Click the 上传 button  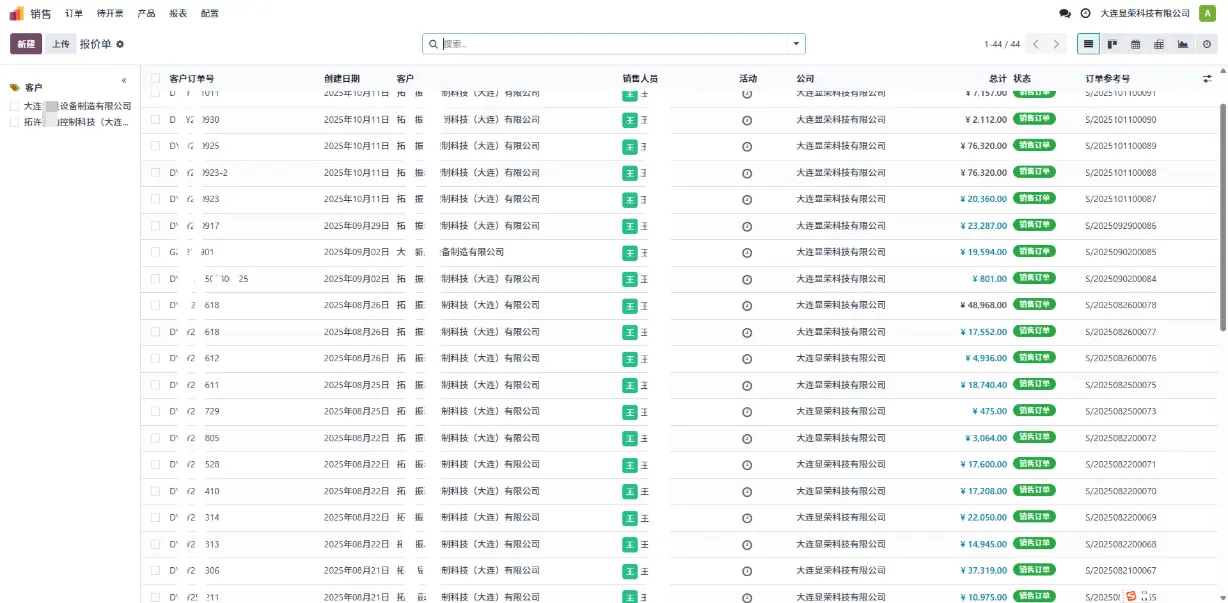click(60, 44)
